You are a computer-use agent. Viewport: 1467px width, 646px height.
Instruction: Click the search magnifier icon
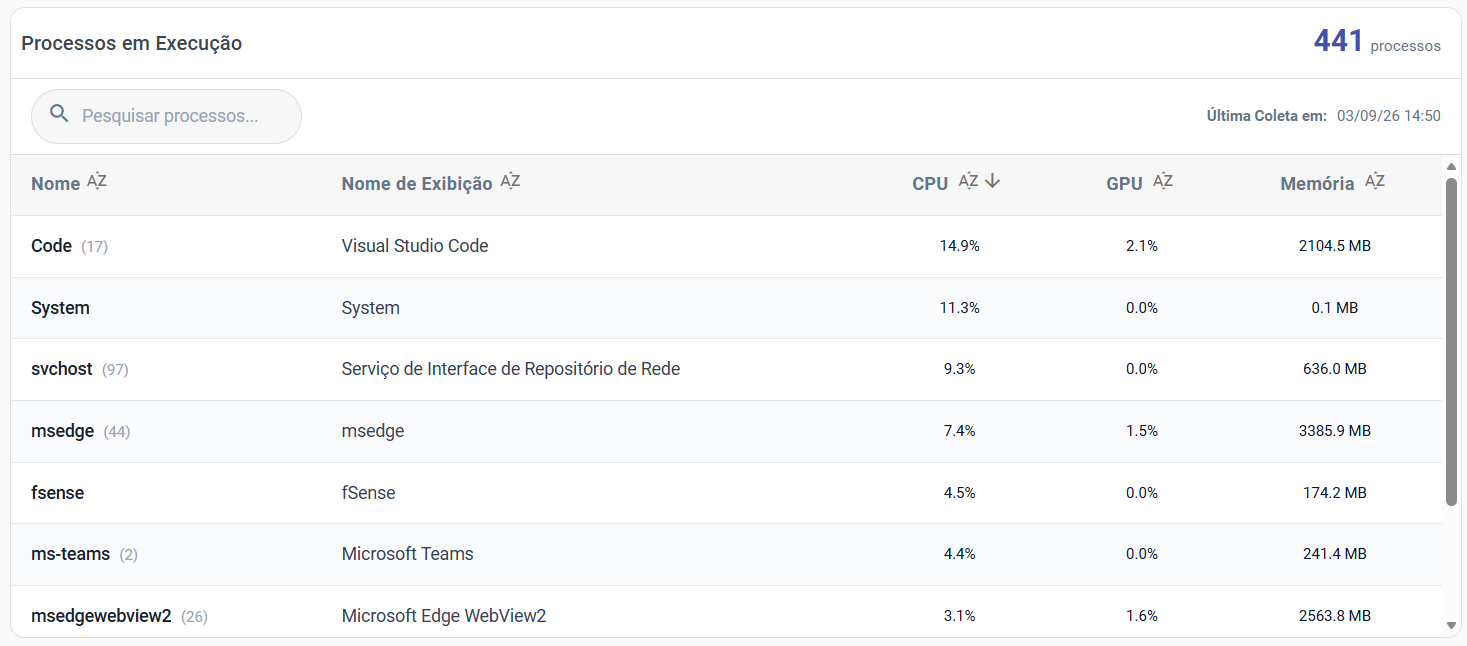pyautogui.click(x=60, y=115)
